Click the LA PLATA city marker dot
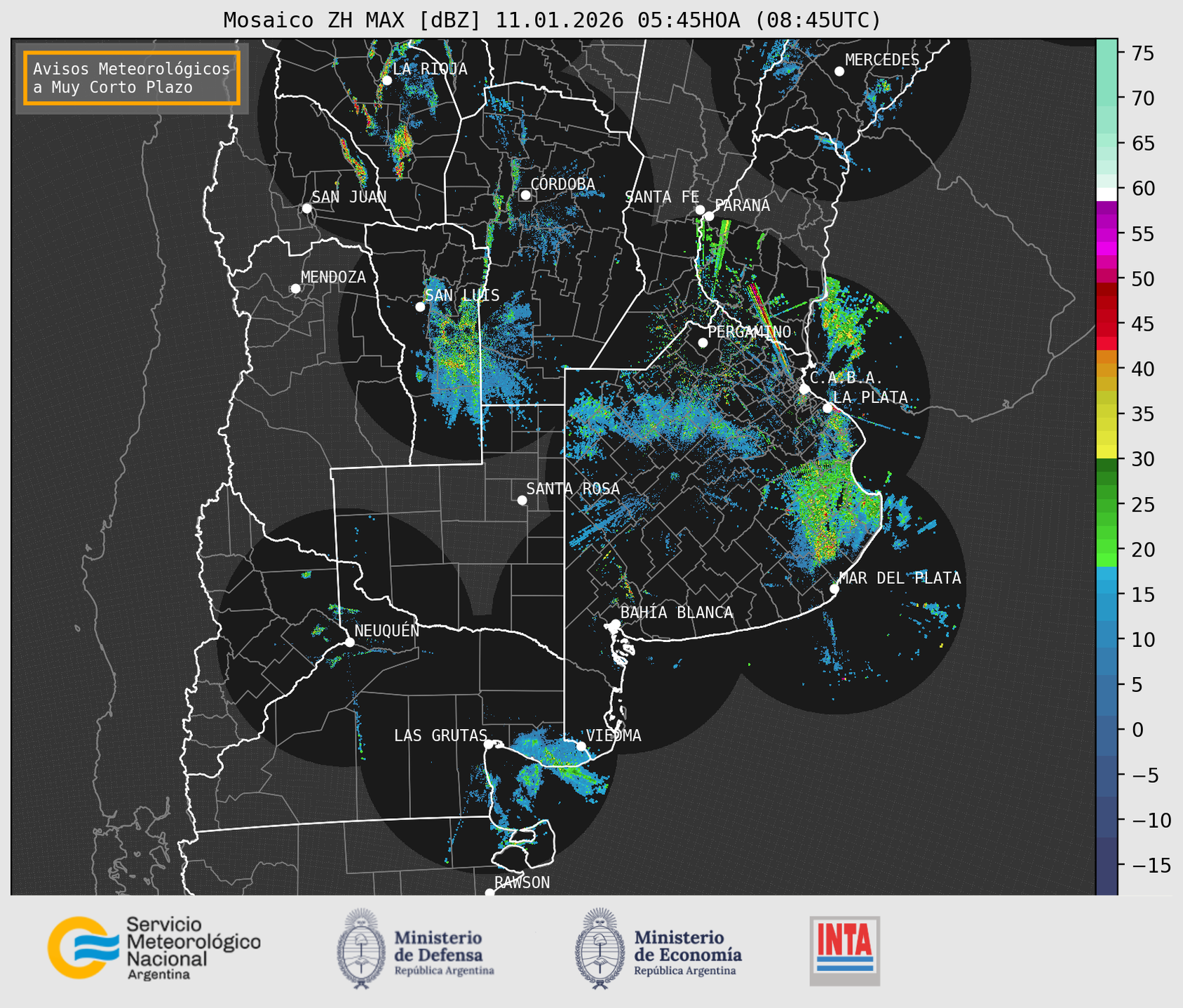This screenshot has width=1183, height=1008. coord(827,408)
